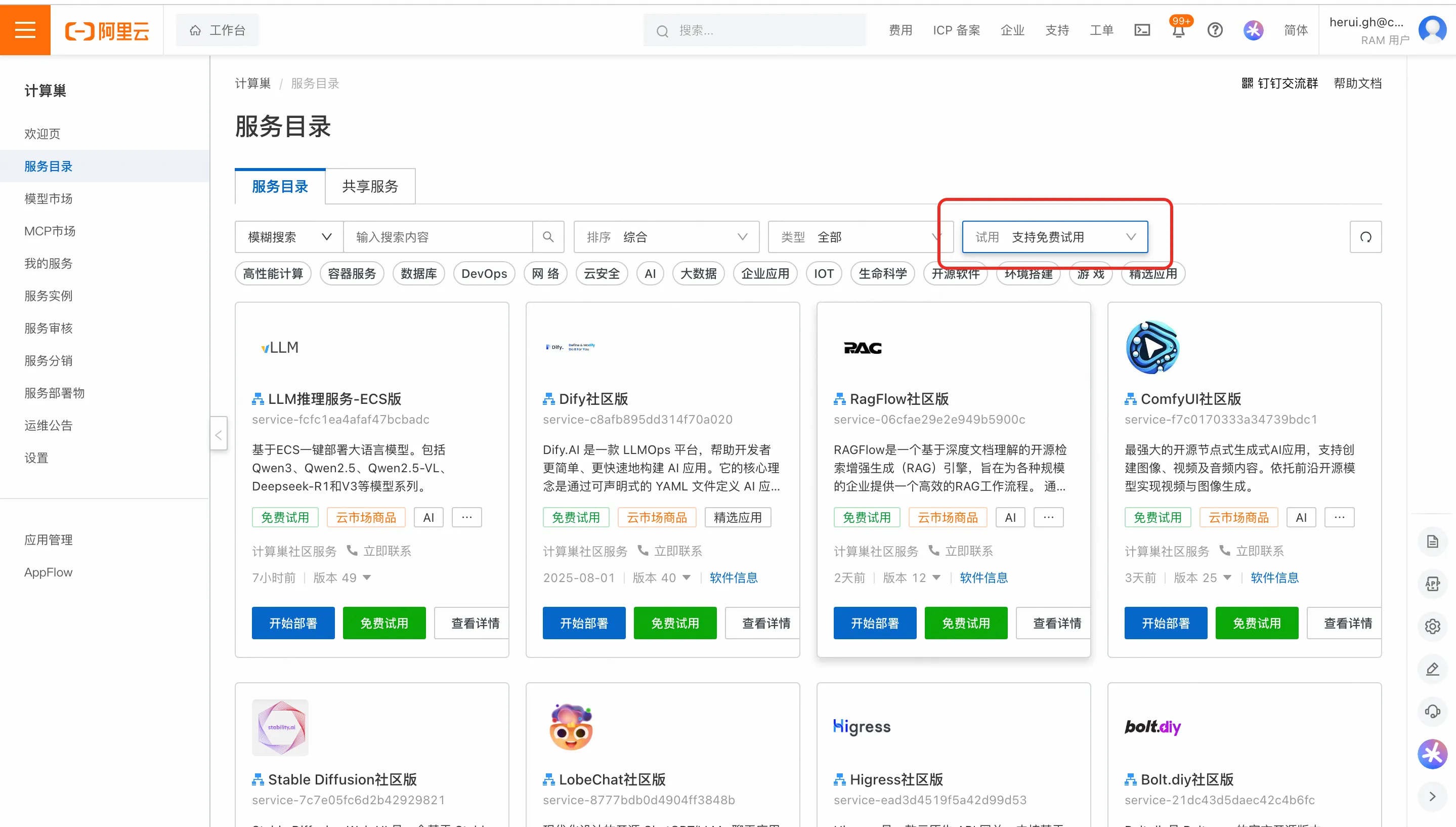
Task: Click 免费试用 on the Dify社区版 card
Action: pyautogui.click(x=675, y=623)
